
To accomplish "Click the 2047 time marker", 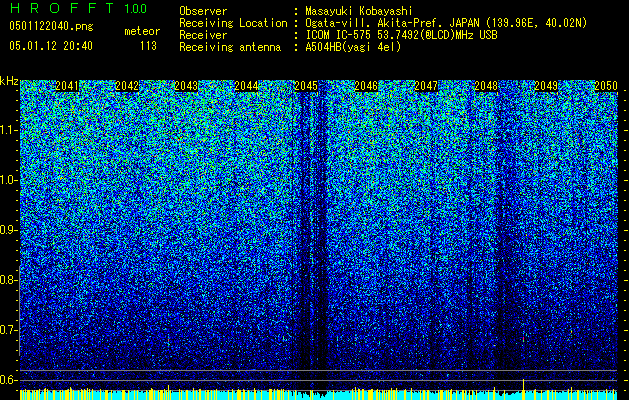I will point(426,86).
